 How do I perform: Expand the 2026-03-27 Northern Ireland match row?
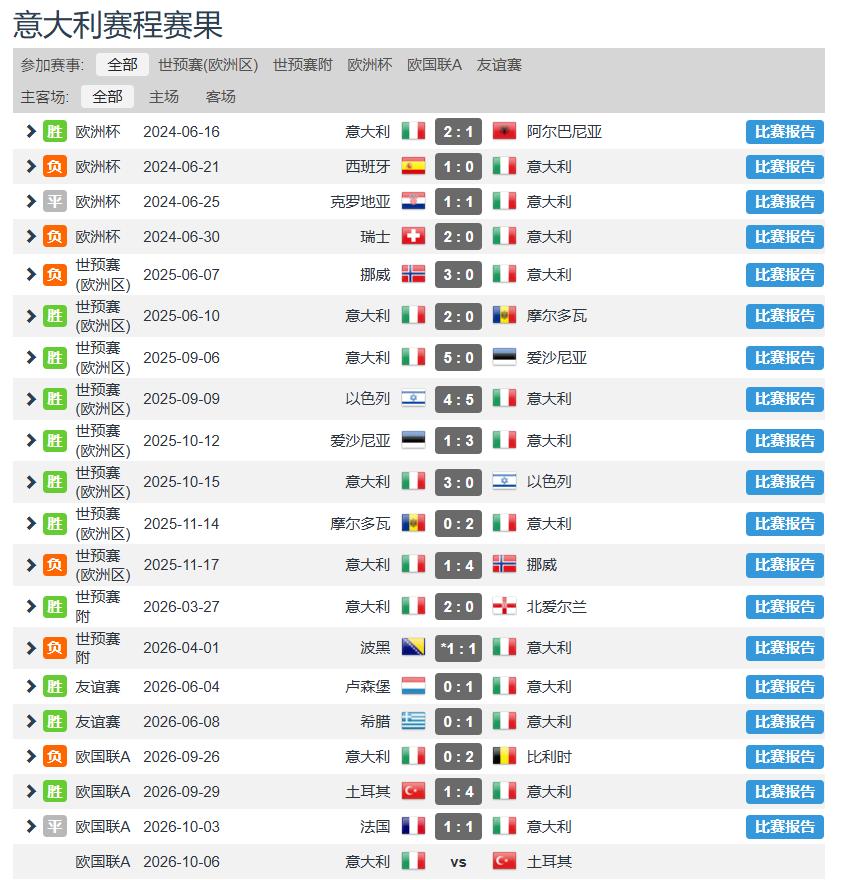pos(31,606)
